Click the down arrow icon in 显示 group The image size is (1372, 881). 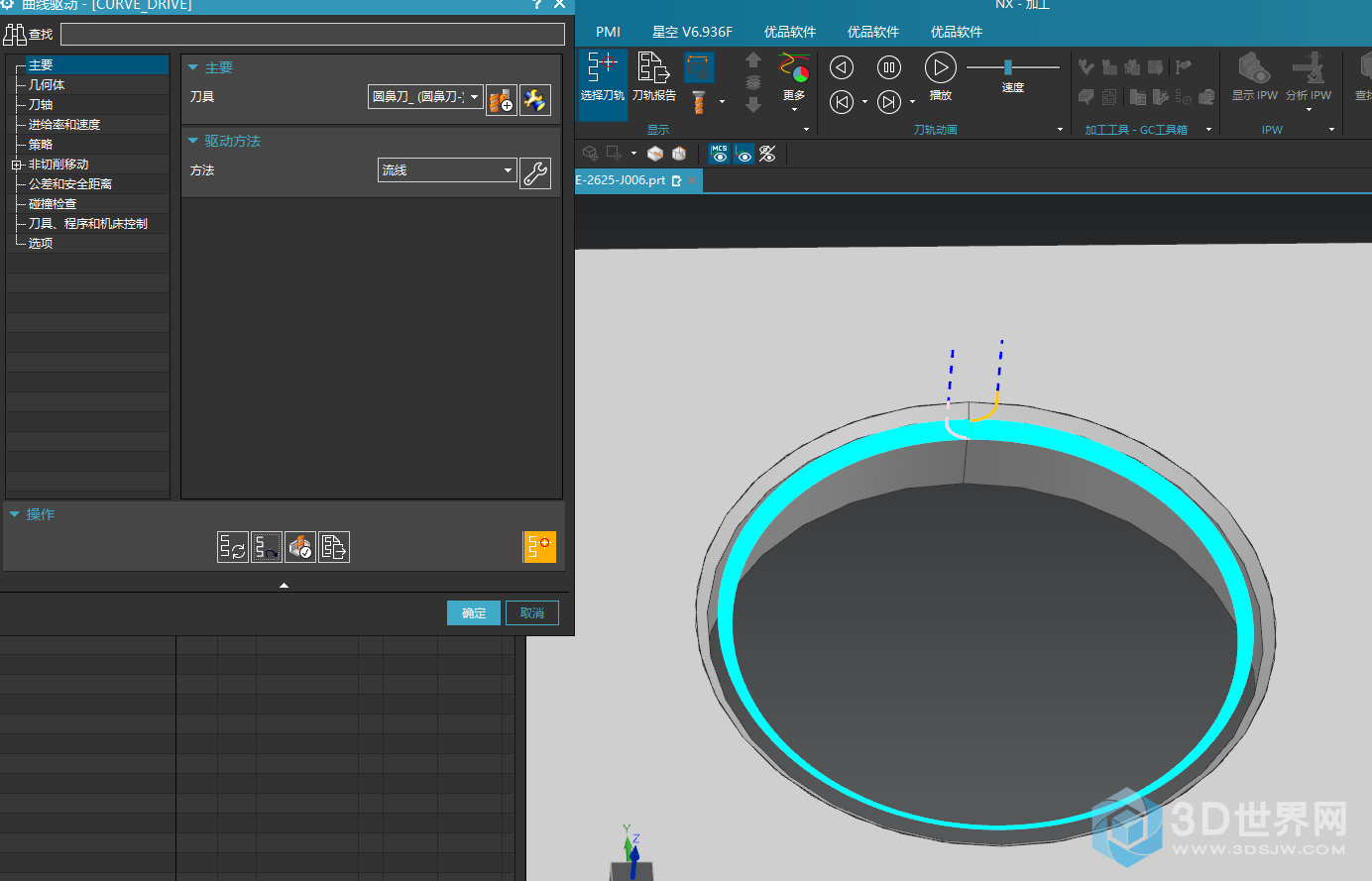[x=753, y=104]
